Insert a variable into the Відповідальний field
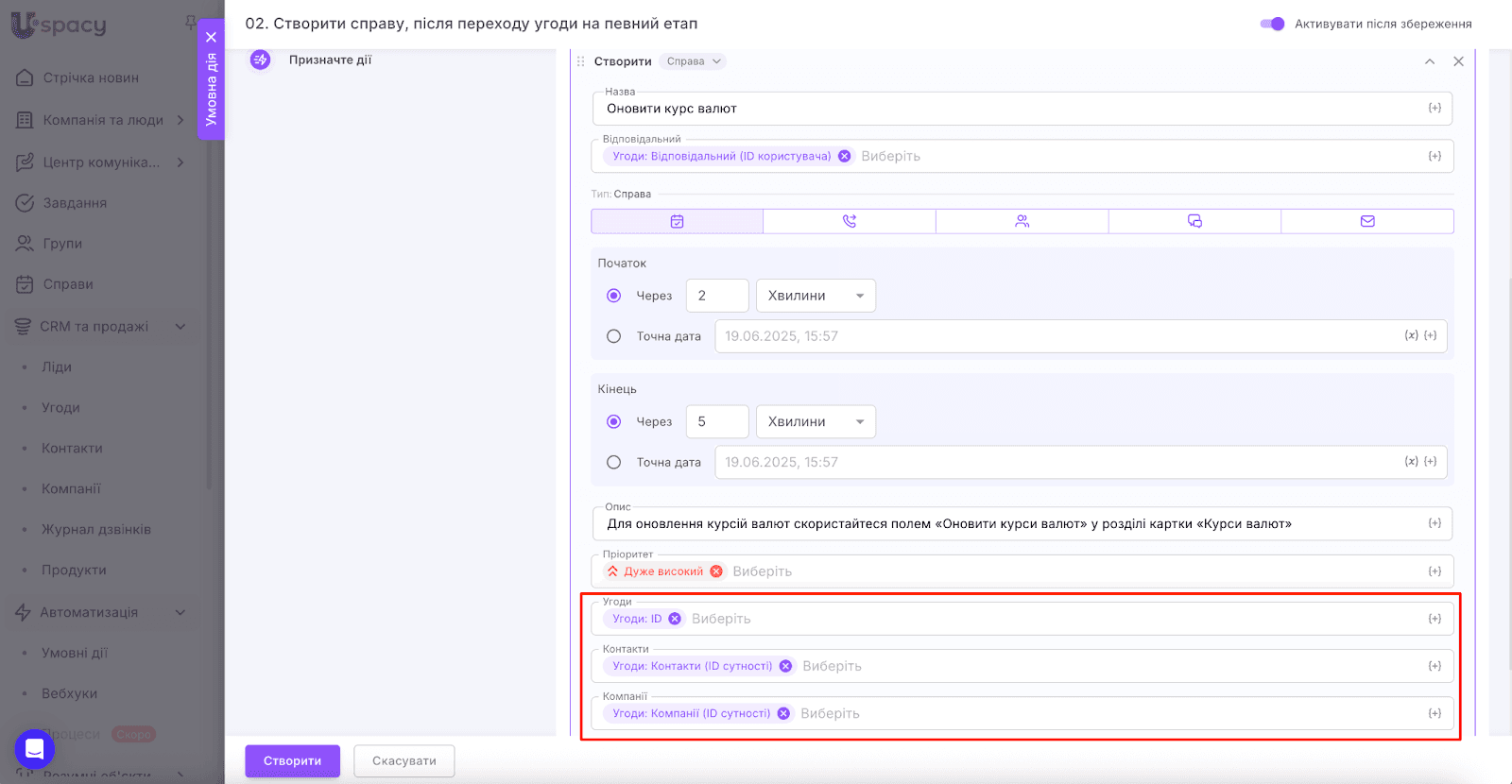The height and width of the screenshot is (784, 1512). coord(1435,156)
